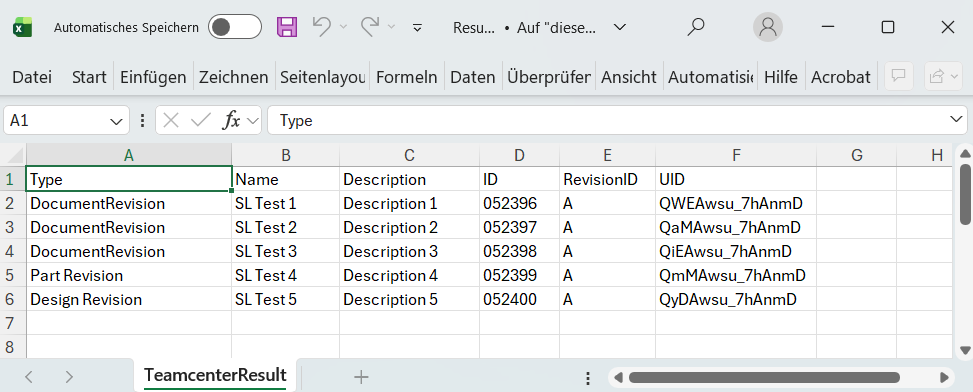This screenshot has height=392, width=973.
Task: Open the Daten ribbon tab
Action: tap(473, 77)
